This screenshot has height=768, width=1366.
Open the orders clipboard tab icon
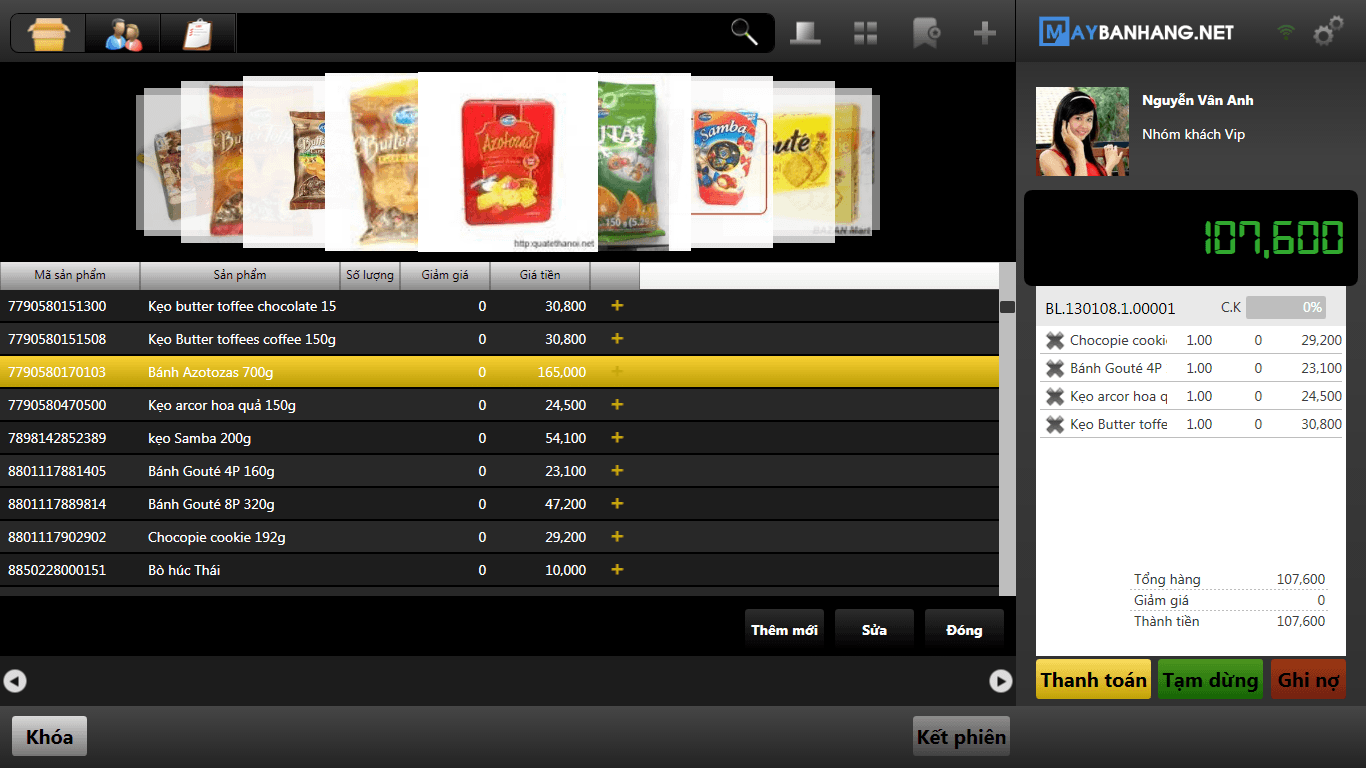(x=198, y=33)
